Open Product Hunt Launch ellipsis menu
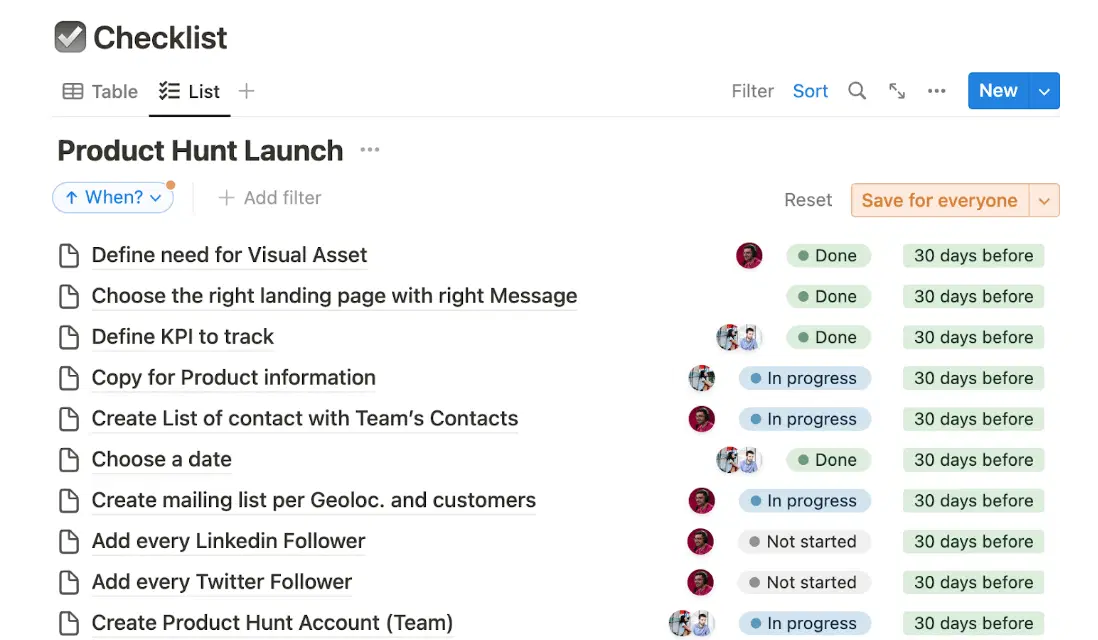The width and height of the screenshot is (1098, 640). pos(370,150)
